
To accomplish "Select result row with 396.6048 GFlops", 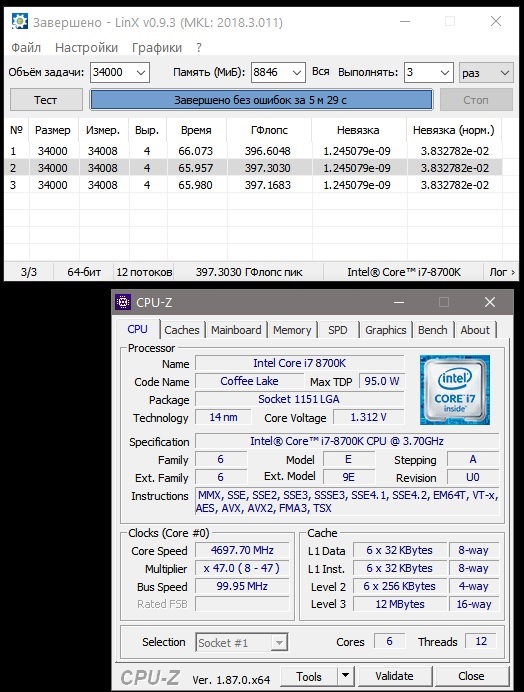I will pyautogui.click(x=253, y=151).
